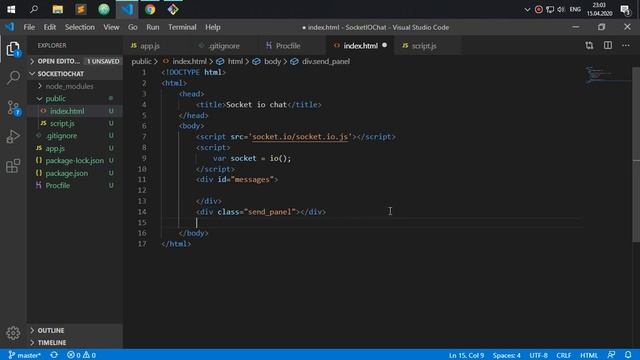The image size is (640, 360).
Task: Change indentation via Spaces: 4
Action: (507, 356)
